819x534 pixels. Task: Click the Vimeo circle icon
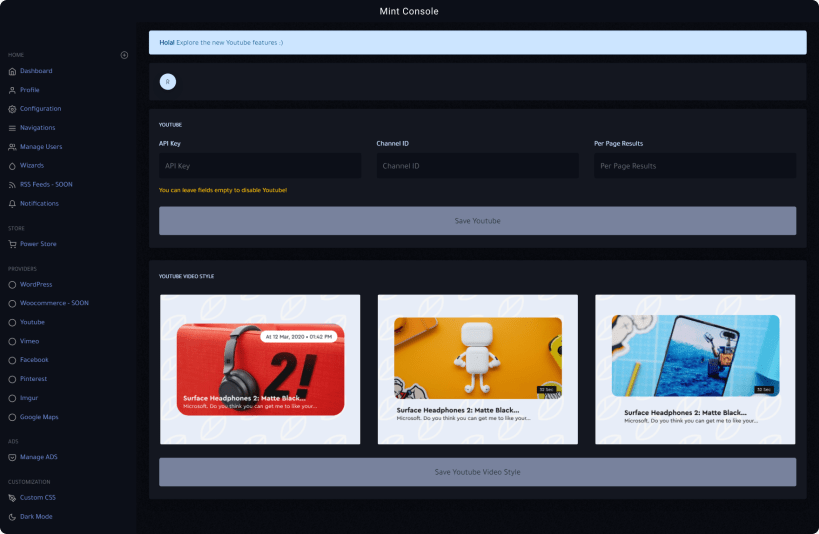12,342
